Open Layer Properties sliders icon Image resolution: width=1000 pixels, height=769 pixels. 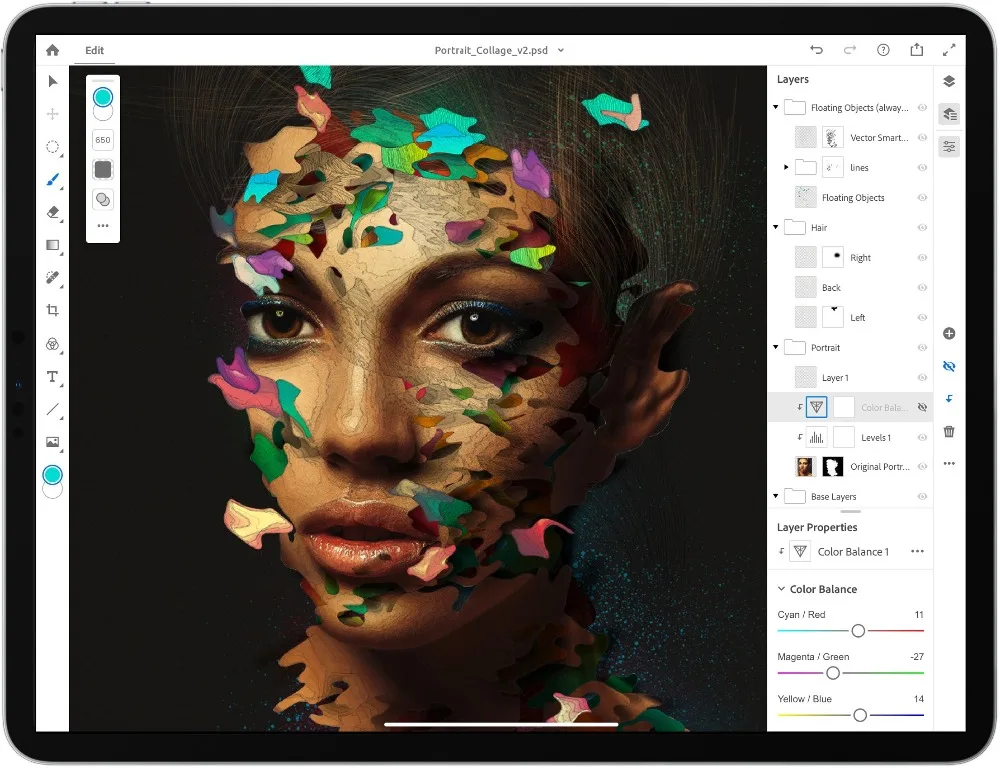pyautogui.click(x=950, y=147)
